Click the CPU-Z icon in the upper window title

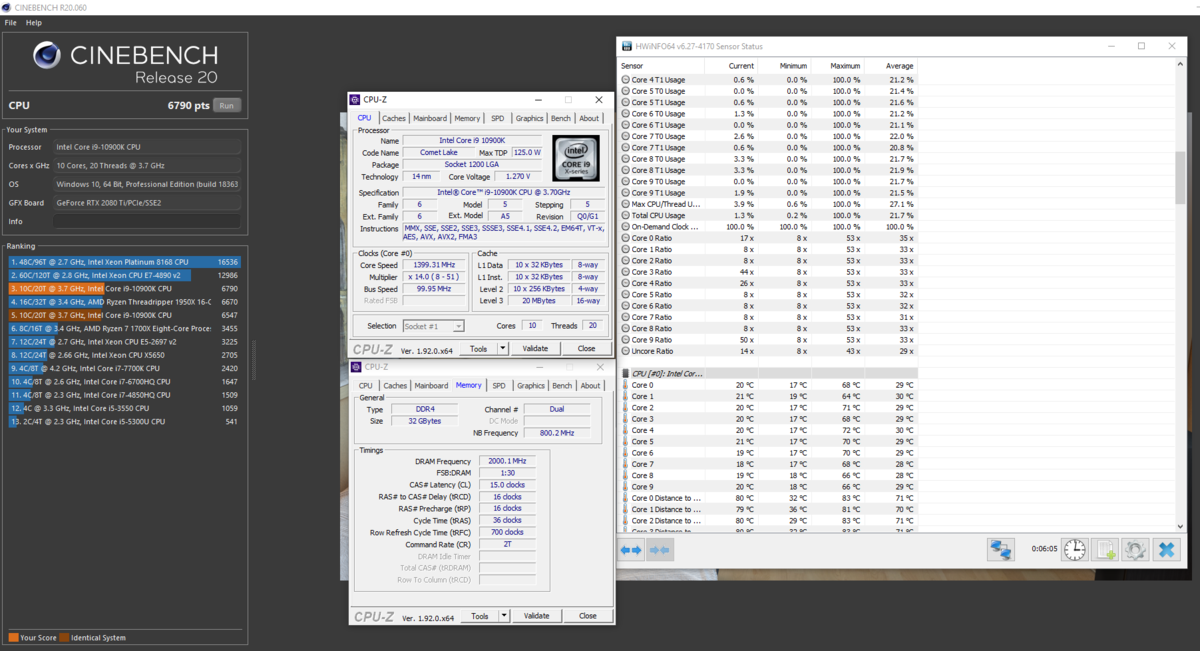[x=355, y=99]
